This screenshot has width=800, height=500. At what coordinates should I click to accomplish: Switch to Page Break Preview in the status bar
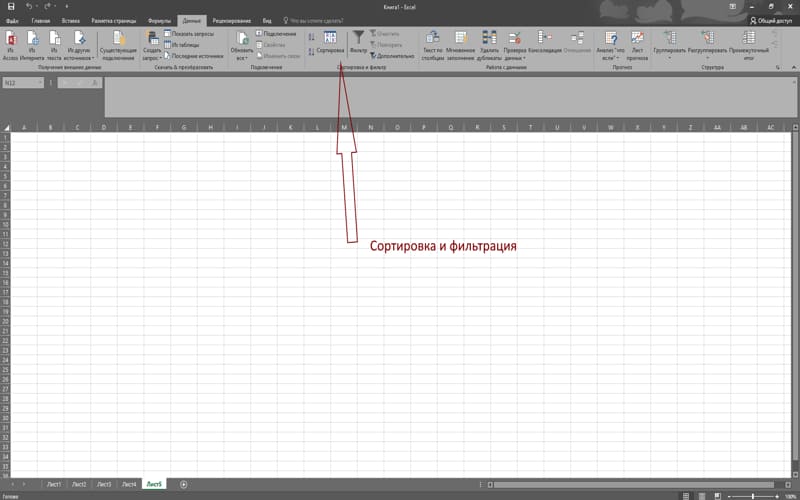(718, 496)
